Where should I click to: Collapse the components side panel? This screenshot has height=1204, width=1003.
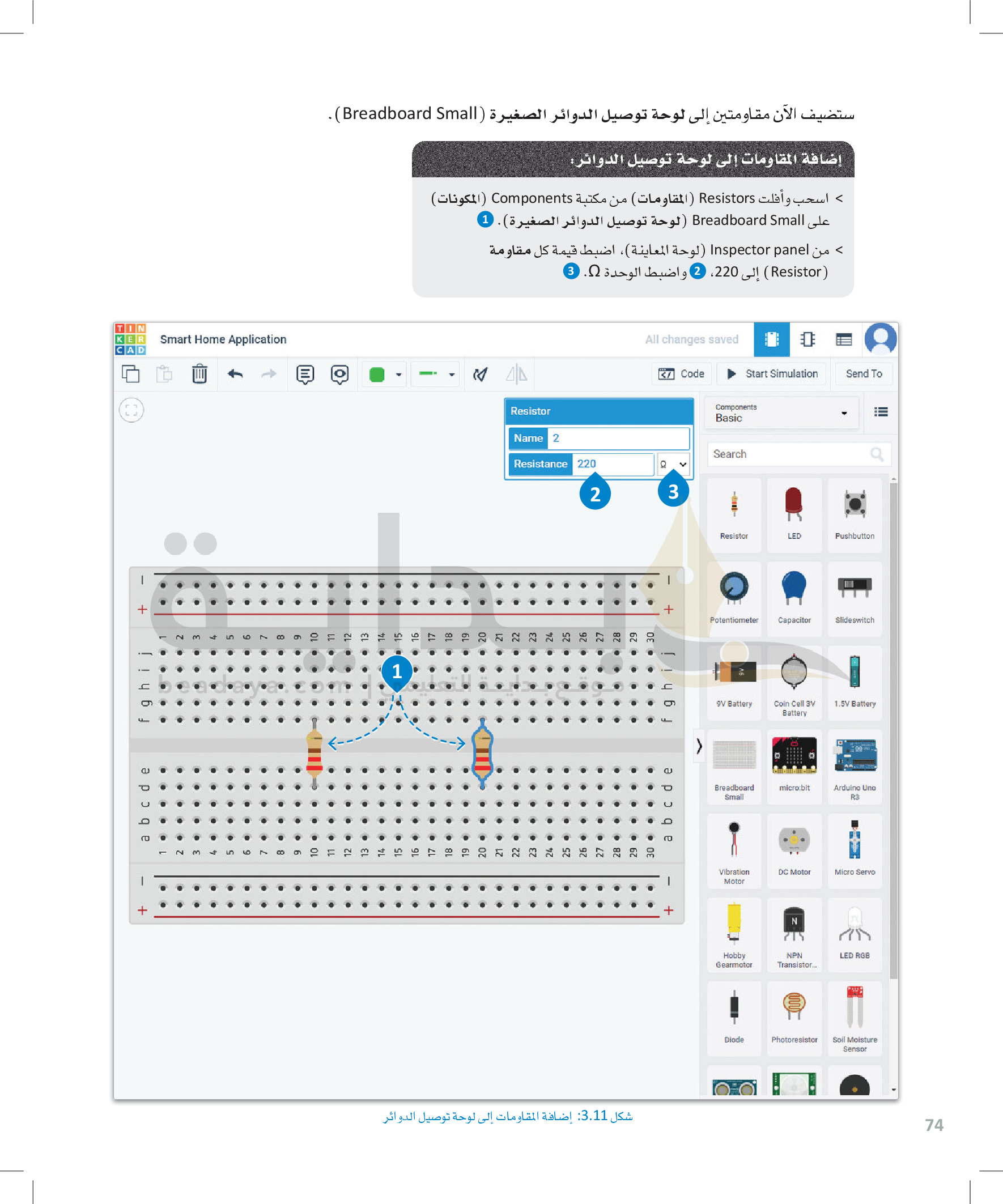click(699, 745)
